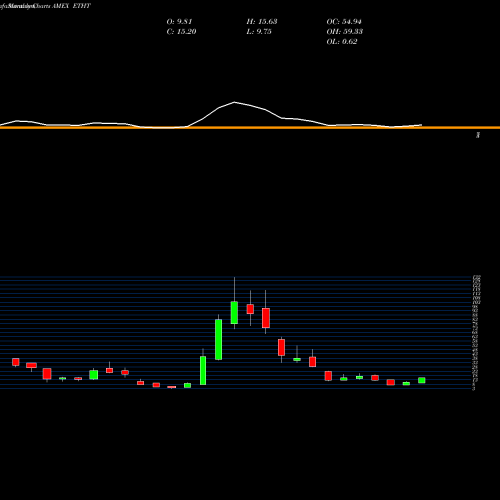Image resolution: width=500 pixels, height=500 pixels.
Task: Click the small axis marker below the orange line
Action: pos(478,135)
